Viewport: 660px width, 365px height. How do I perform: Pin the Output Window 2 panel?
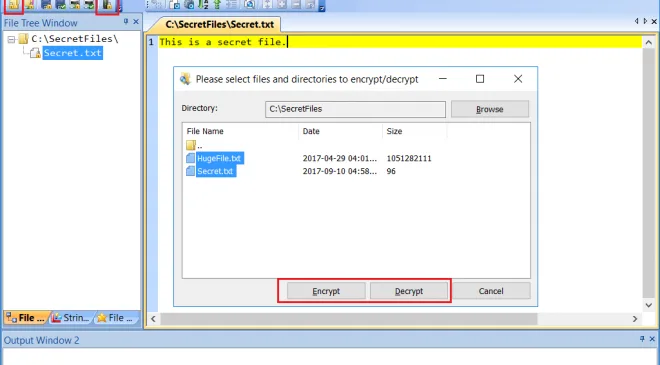[x=642, y=339]
